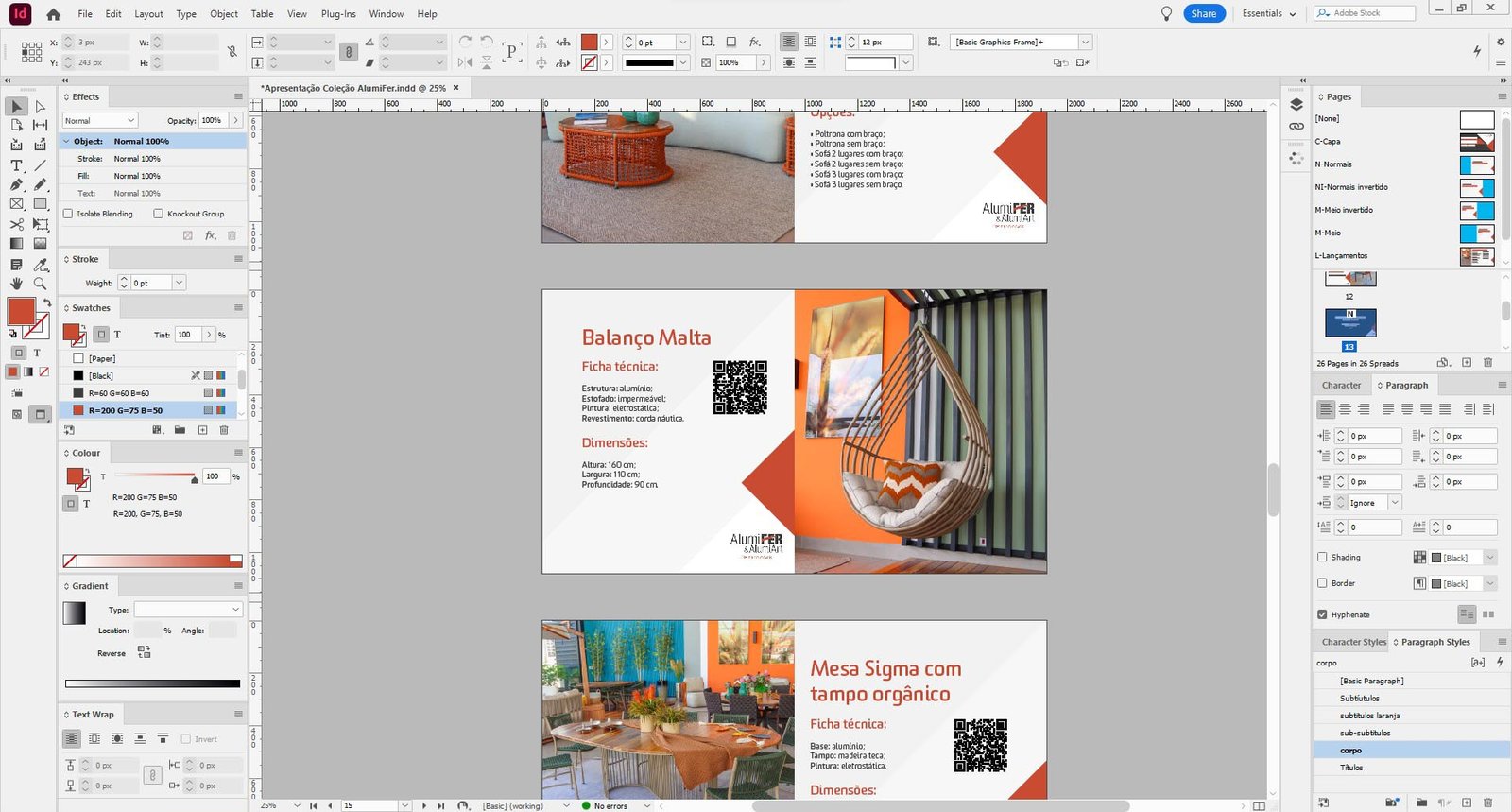Select the Pen tool
This screenshot has height=812, width=1512.
17,184
